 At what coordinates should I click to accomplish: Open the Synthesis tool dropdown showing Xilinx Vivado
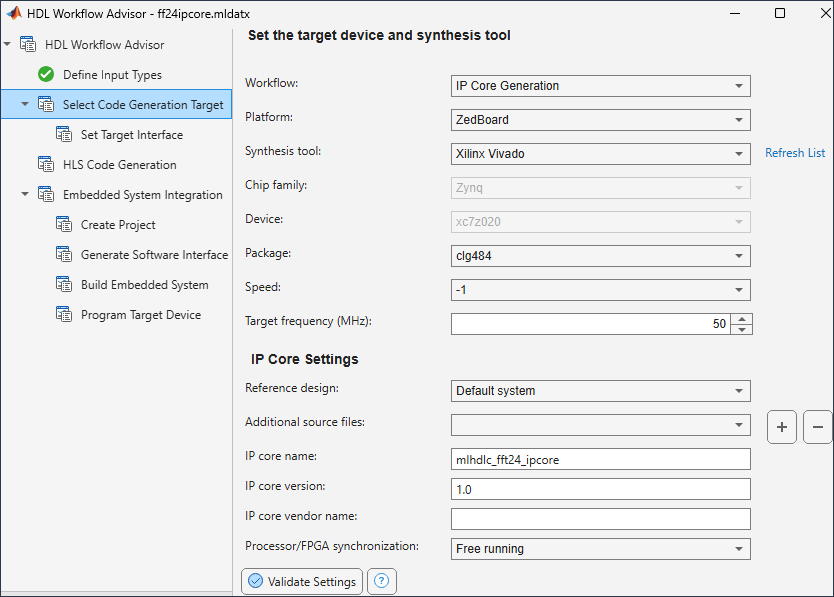click(x=601, y=154)
